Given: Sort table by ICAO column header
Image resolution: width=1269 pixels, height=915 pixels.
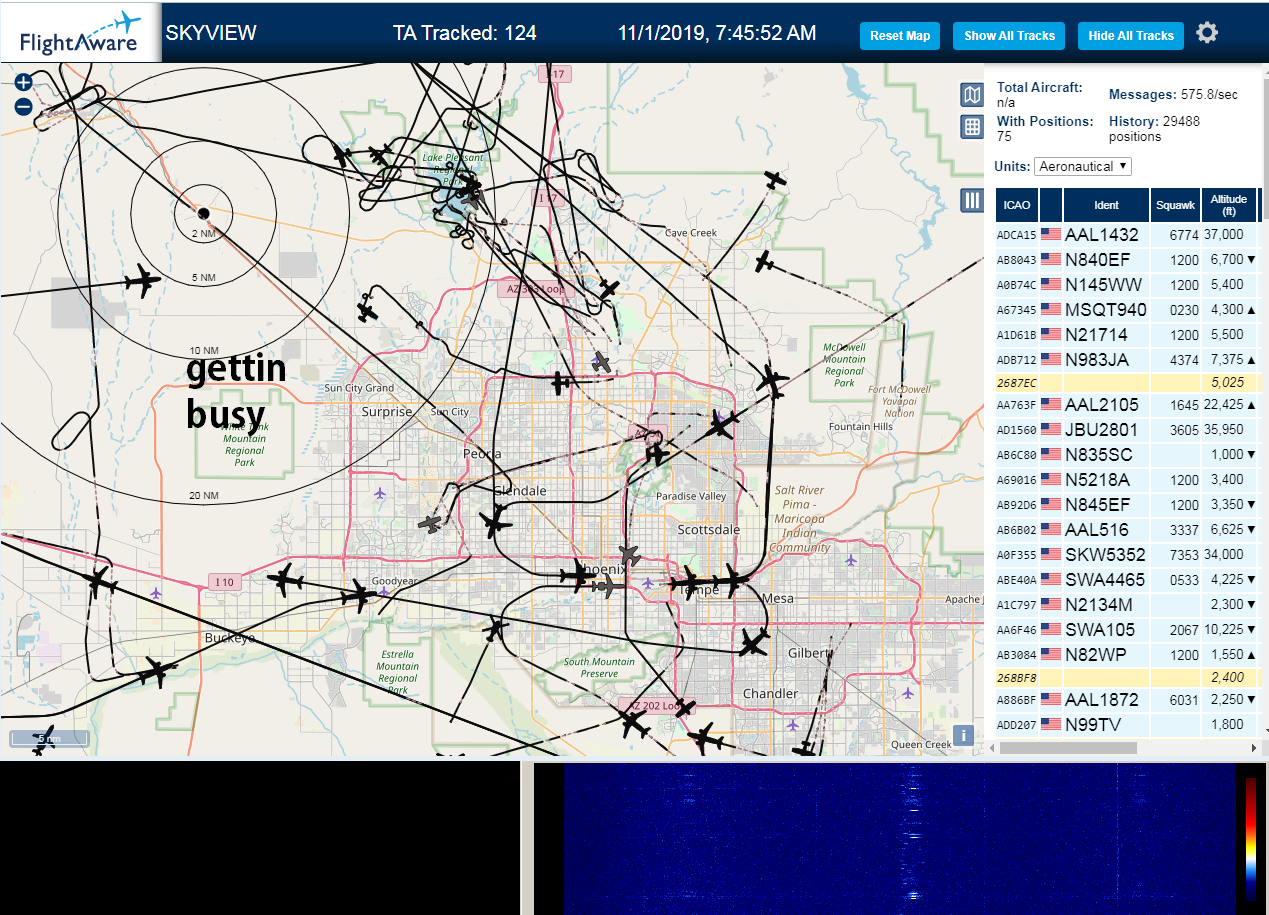Looking at the screenshot, I should [x=1017, y=204].
